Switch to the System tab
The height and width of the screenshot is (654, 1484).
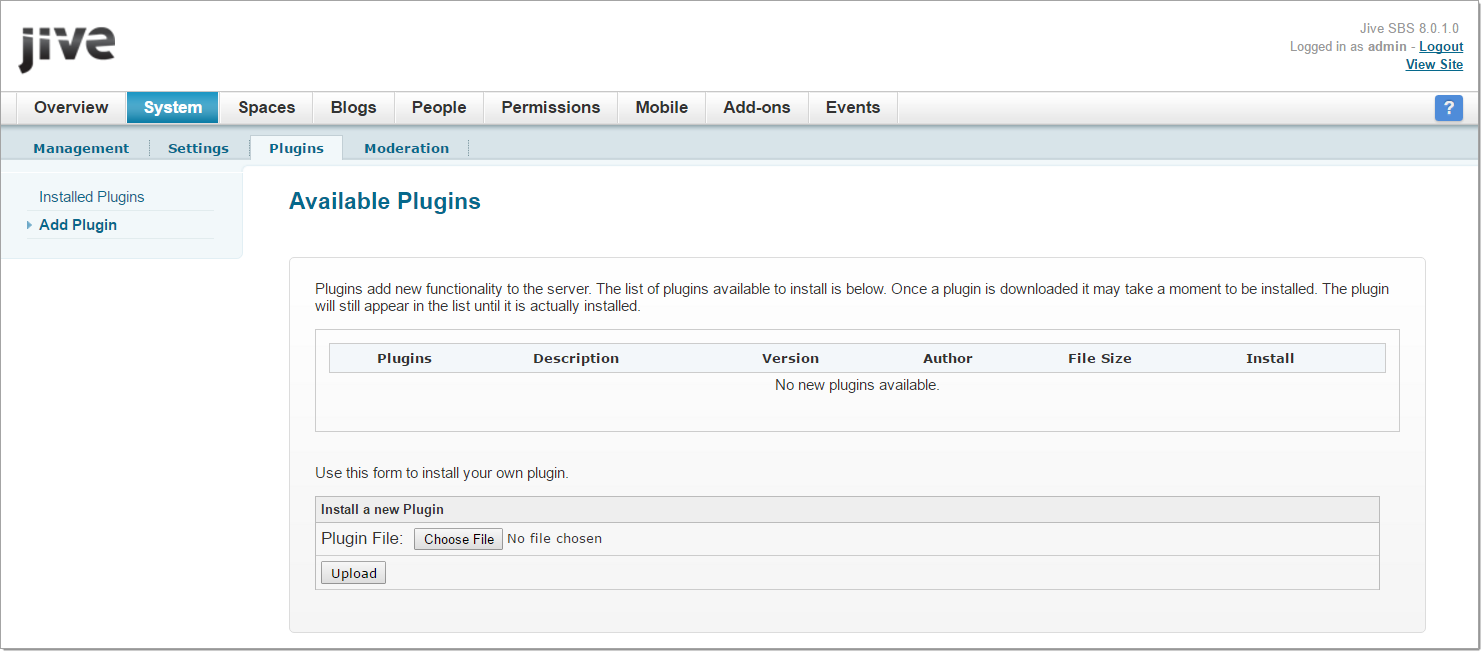point(172,107)
